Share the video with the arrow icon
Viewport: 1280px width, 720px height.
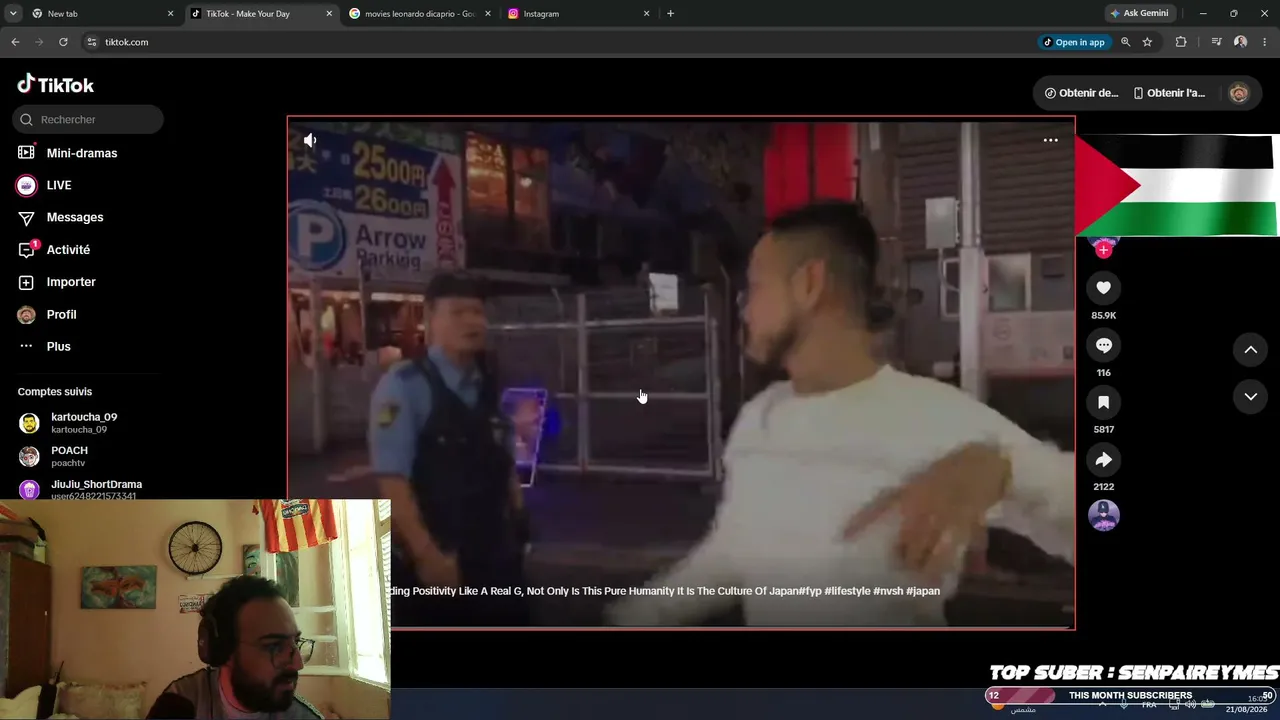click(x=1104, y=459)
